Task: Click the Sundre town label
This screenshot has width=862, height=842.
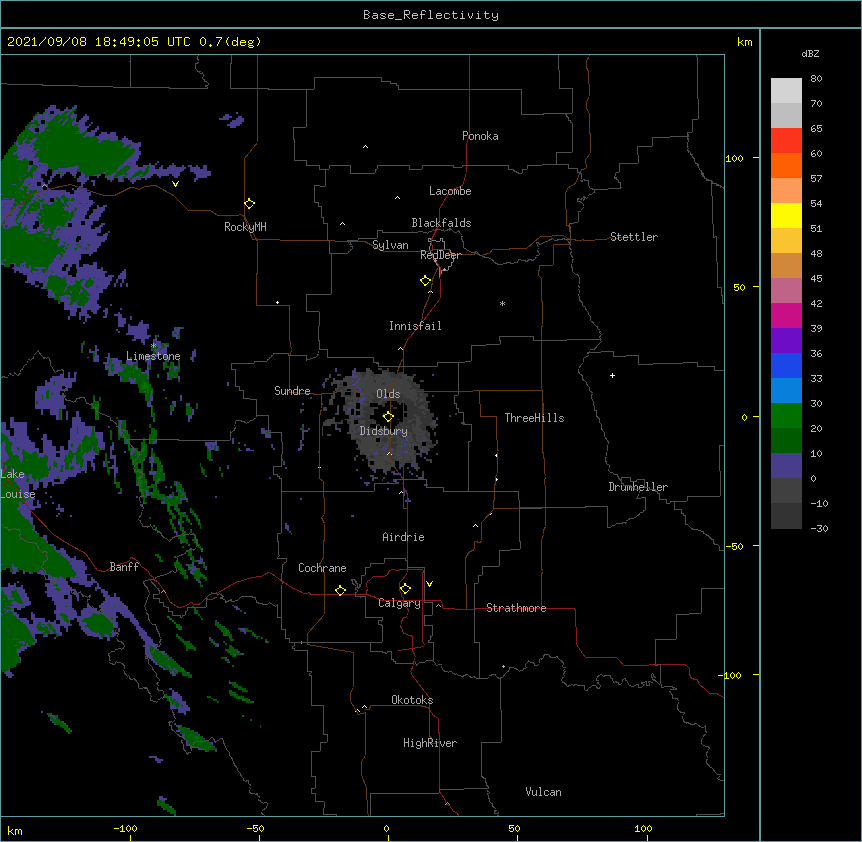Action: 292,391
